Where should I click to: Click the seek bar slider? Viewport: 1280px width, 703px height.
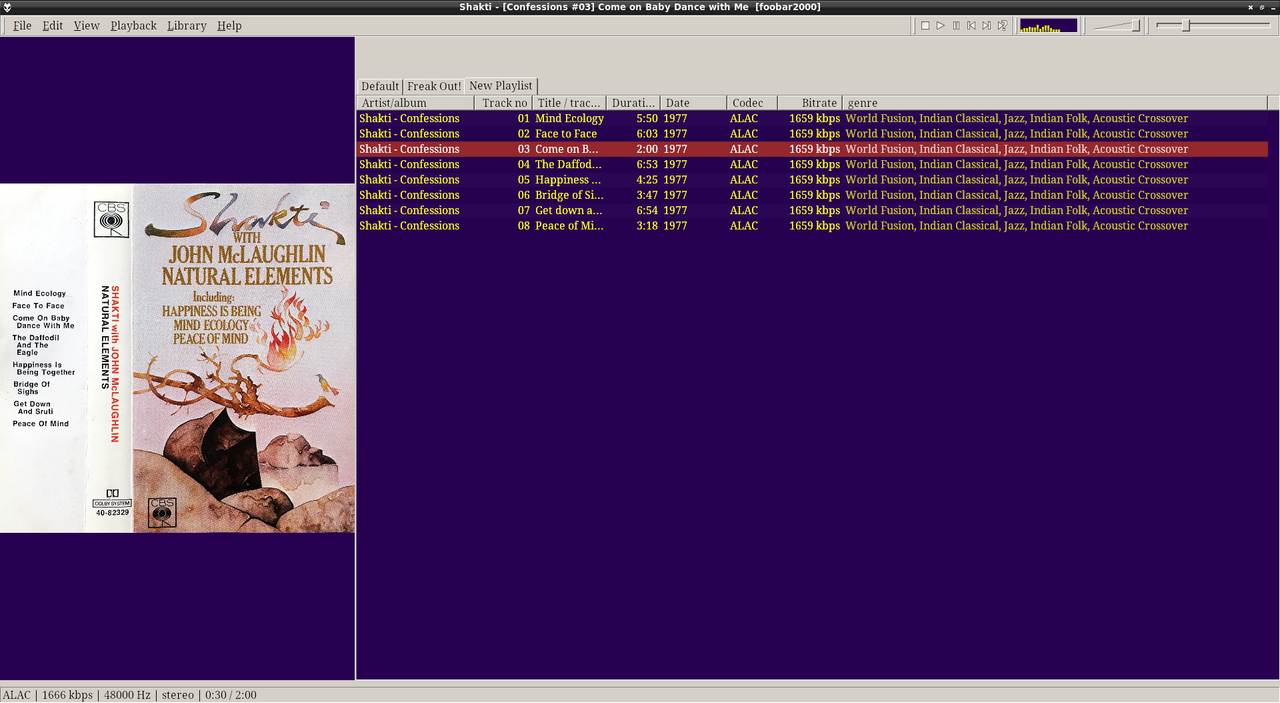1213,26
